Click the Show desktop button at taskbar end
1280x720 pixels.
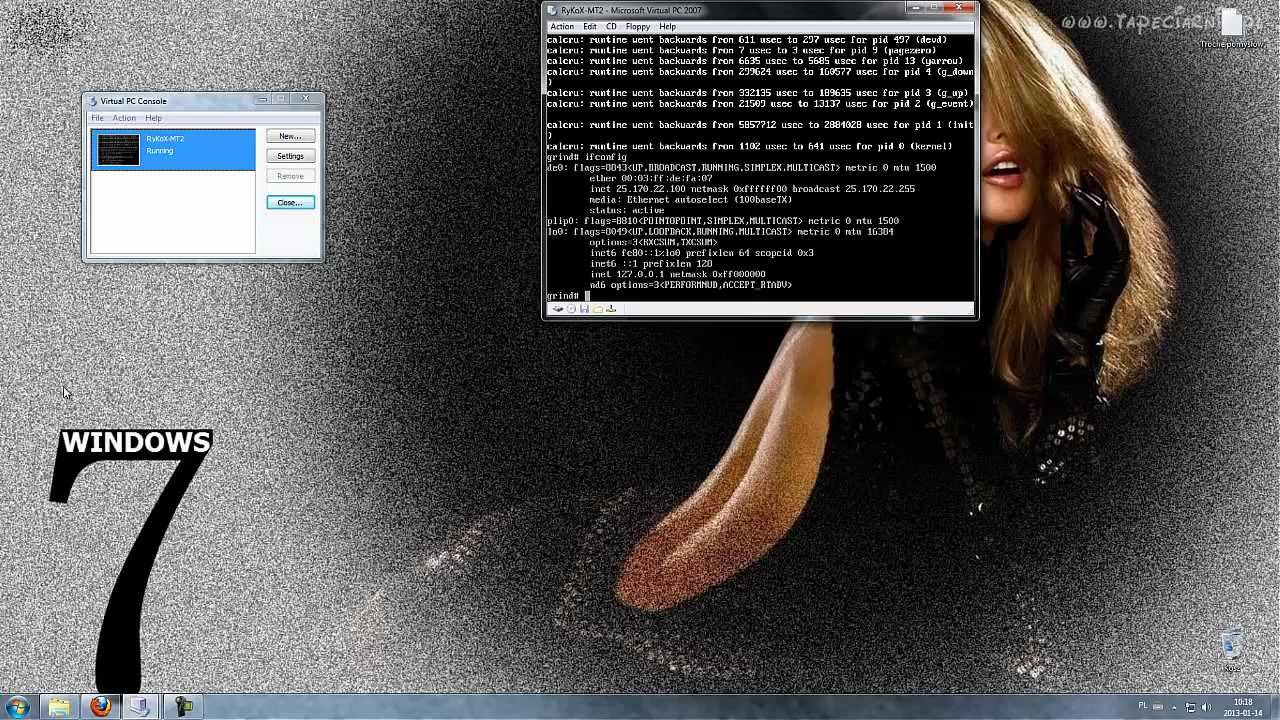coord(1274,707)
